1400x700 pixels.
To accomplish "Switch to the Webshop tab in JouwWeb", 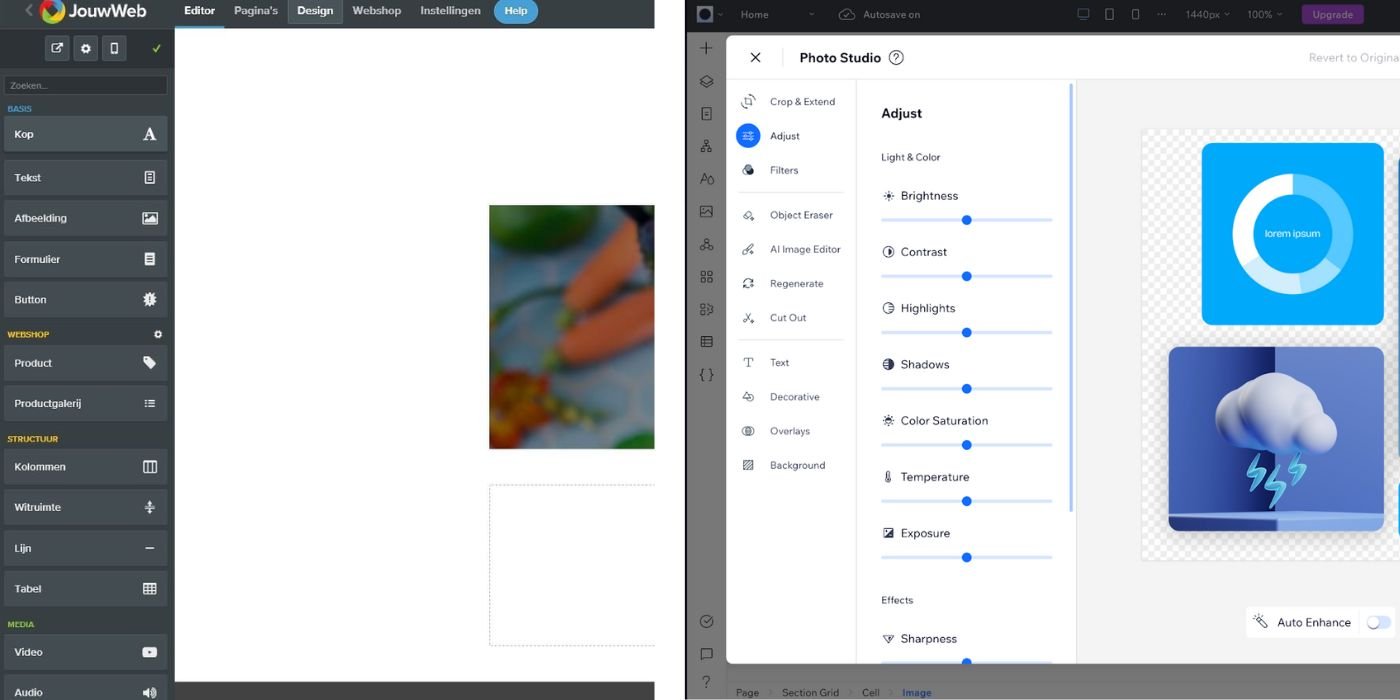I will (376, 11).
